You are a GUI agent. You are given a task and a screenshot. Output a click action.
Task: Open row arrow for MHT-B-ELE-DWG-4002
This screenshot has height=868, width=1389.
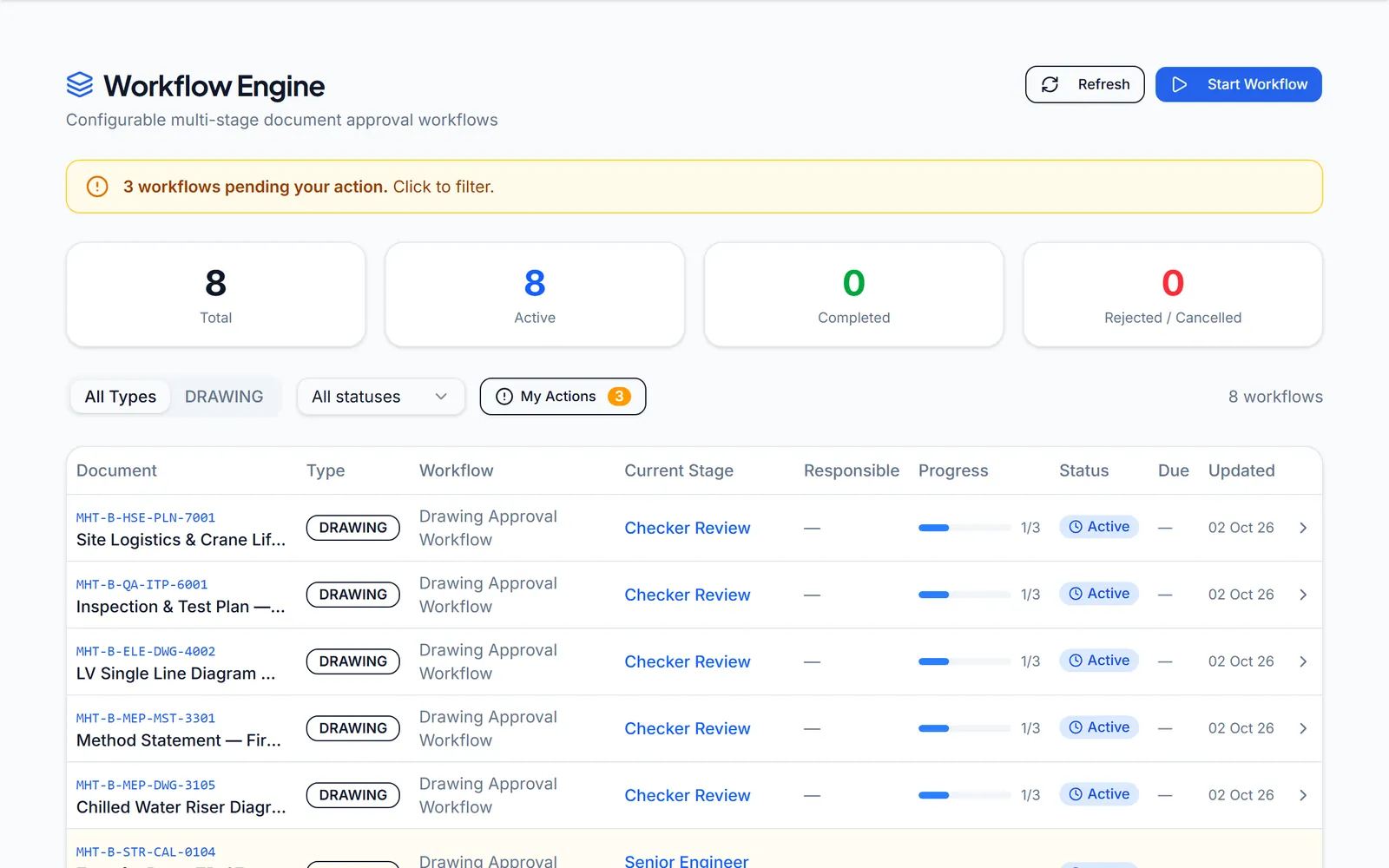[x=1303, y=661]
